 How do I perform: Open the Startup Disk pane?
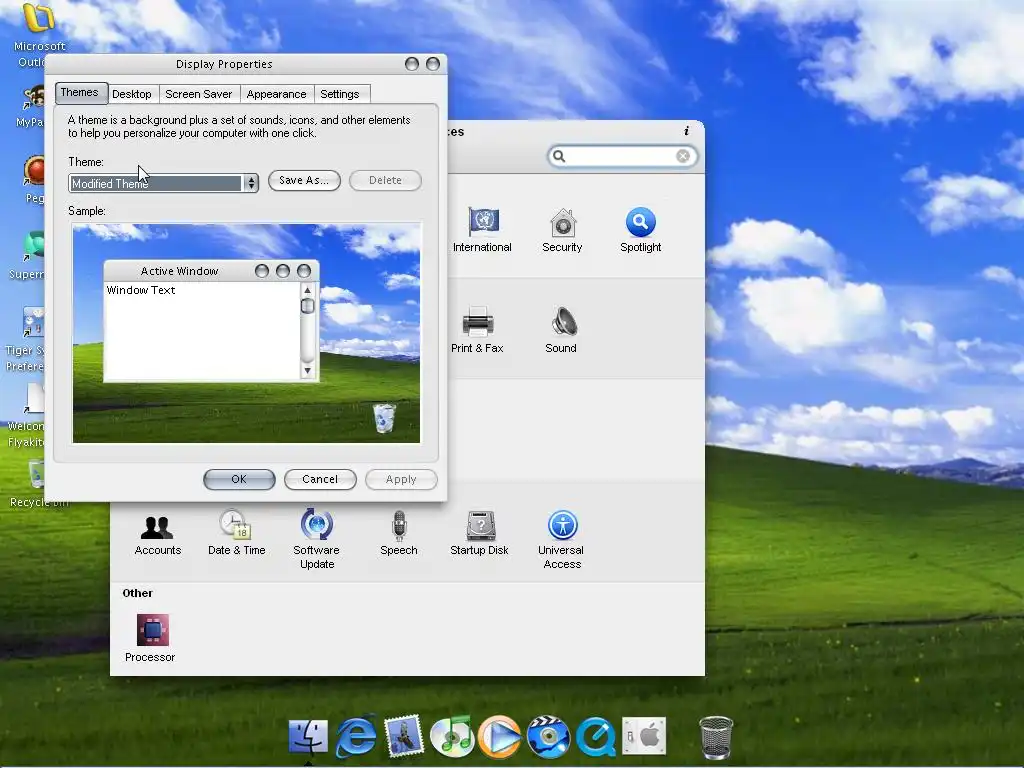coord(480,532)
